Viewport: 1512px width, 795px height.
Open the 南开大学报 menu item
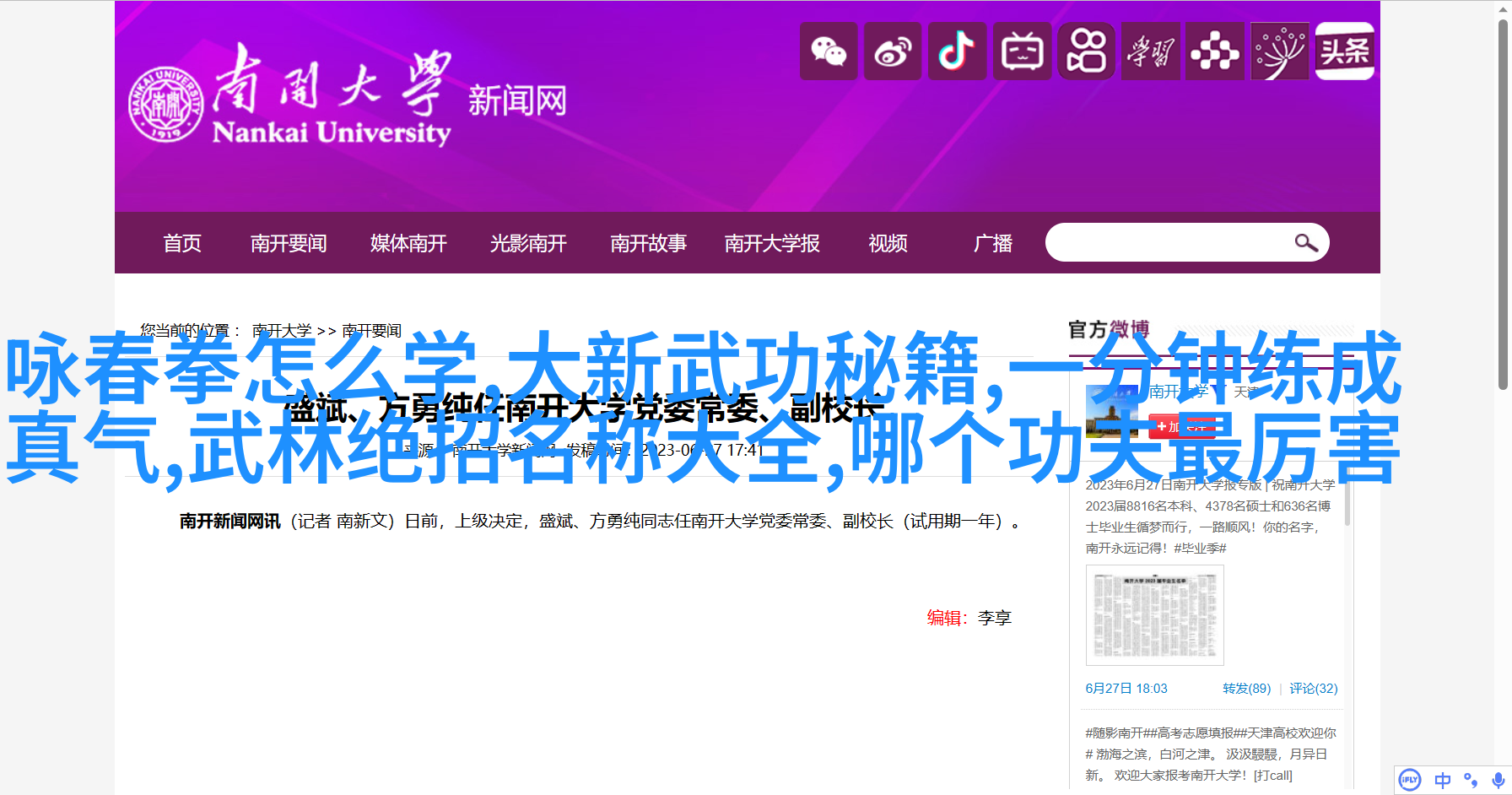click(x=772, y=243)
